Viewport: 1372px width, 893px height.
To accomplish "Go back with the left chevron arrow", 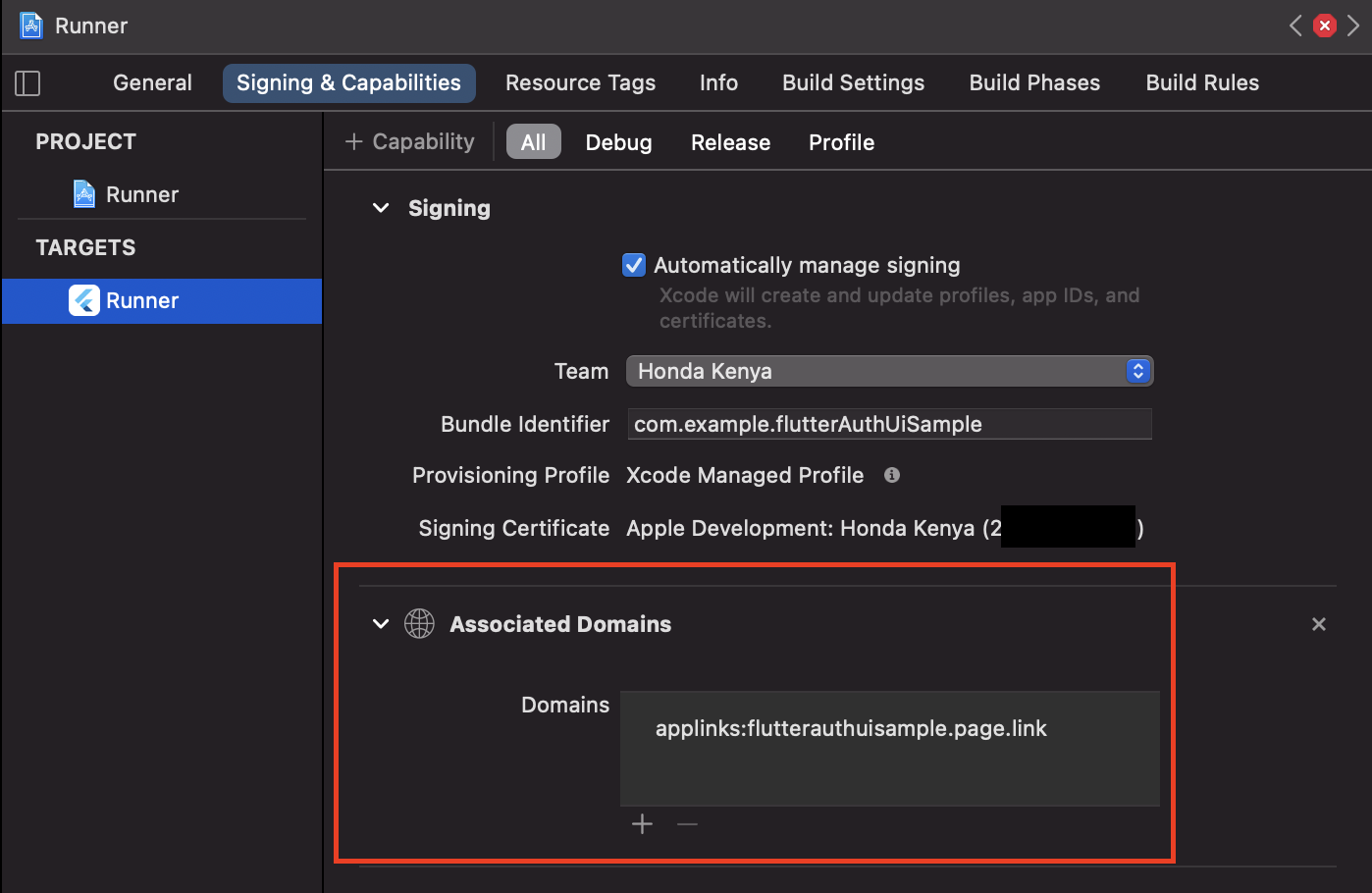I will (x=1295, y=26).
